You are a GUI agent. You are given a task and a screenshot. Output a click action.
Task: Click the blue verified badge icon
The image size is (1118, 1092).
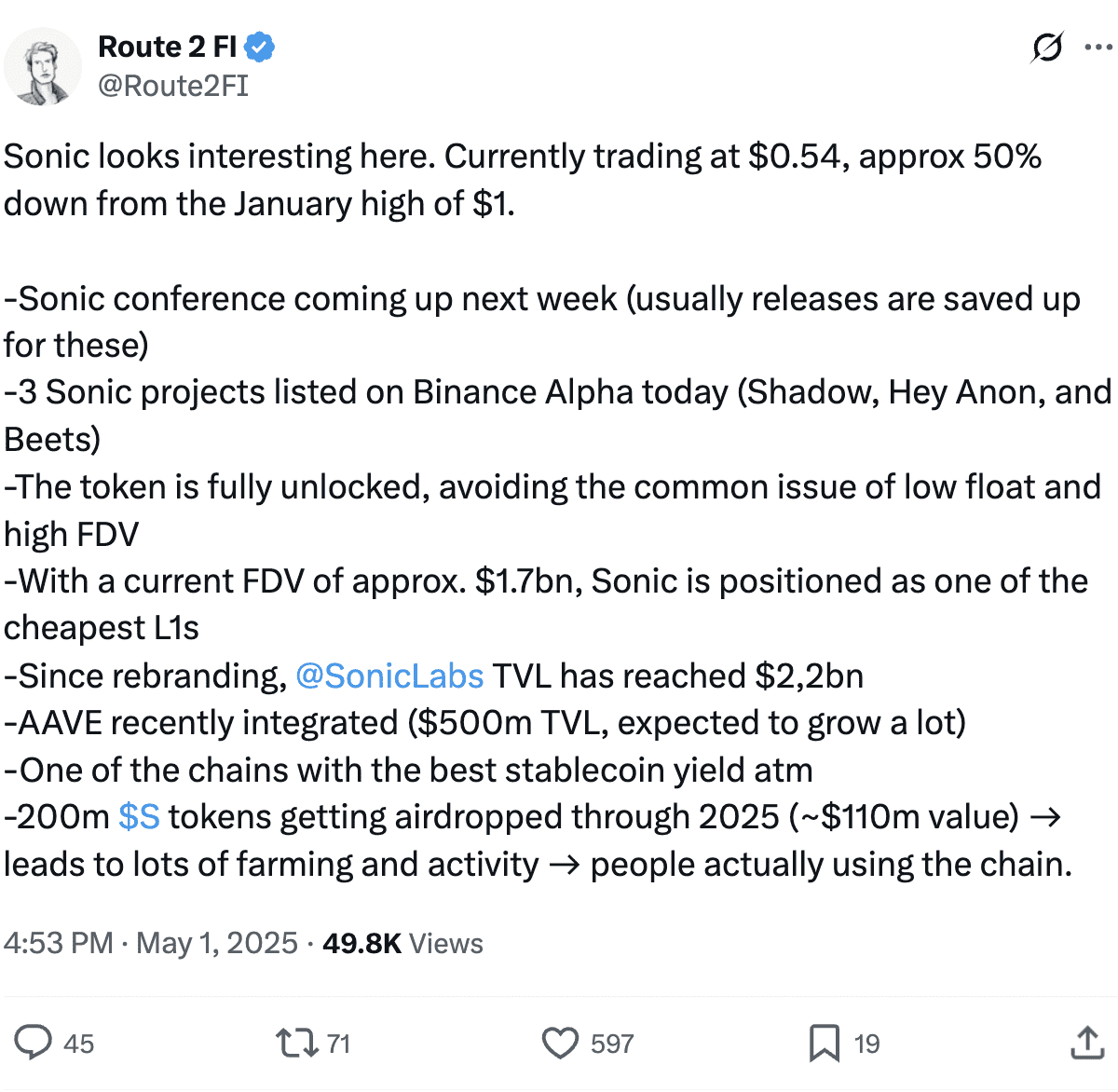(x=259, y=47)
